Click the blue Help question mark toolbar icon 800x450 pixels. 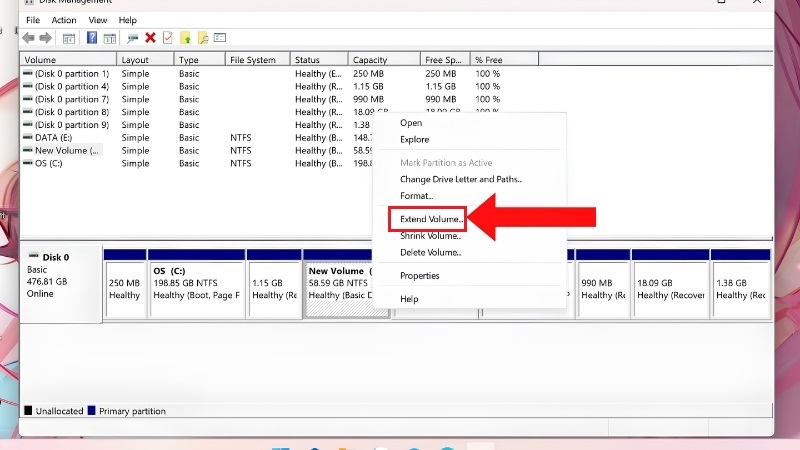pyautogui.click(x=92, y=38)
